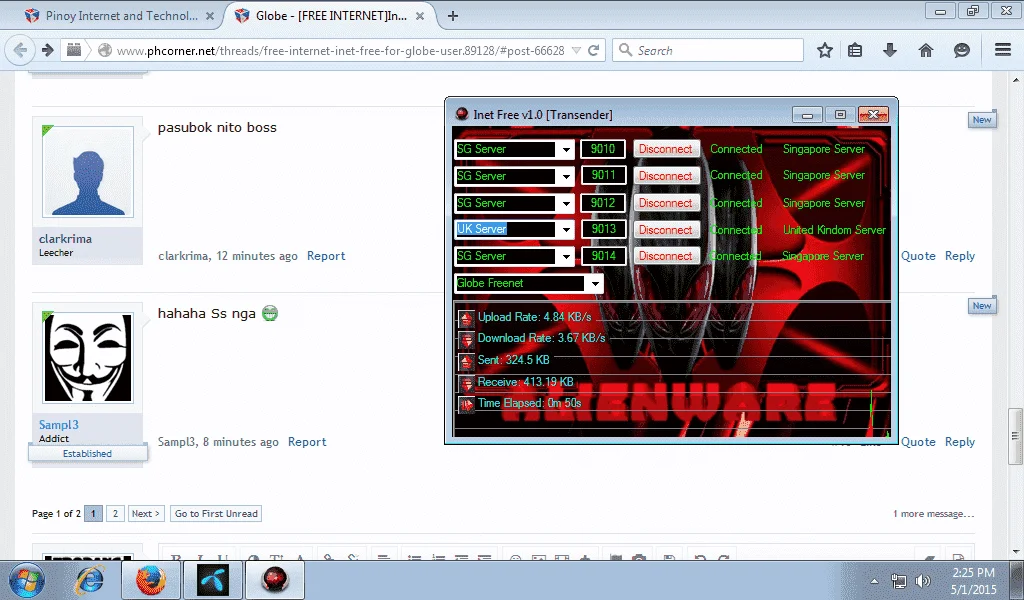Go forward with the browser forward arrow
Image resolution: width=1024 pixels, height=600 pixels.
[x=48, y=50]
